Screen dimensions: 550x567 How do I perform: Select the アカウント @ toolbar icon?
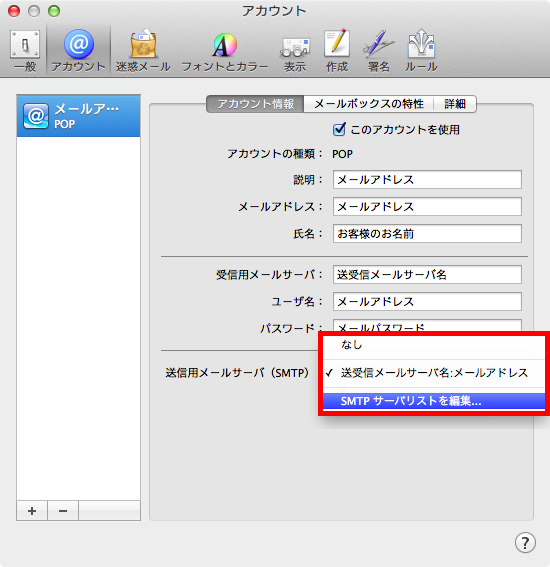point(78,51)
